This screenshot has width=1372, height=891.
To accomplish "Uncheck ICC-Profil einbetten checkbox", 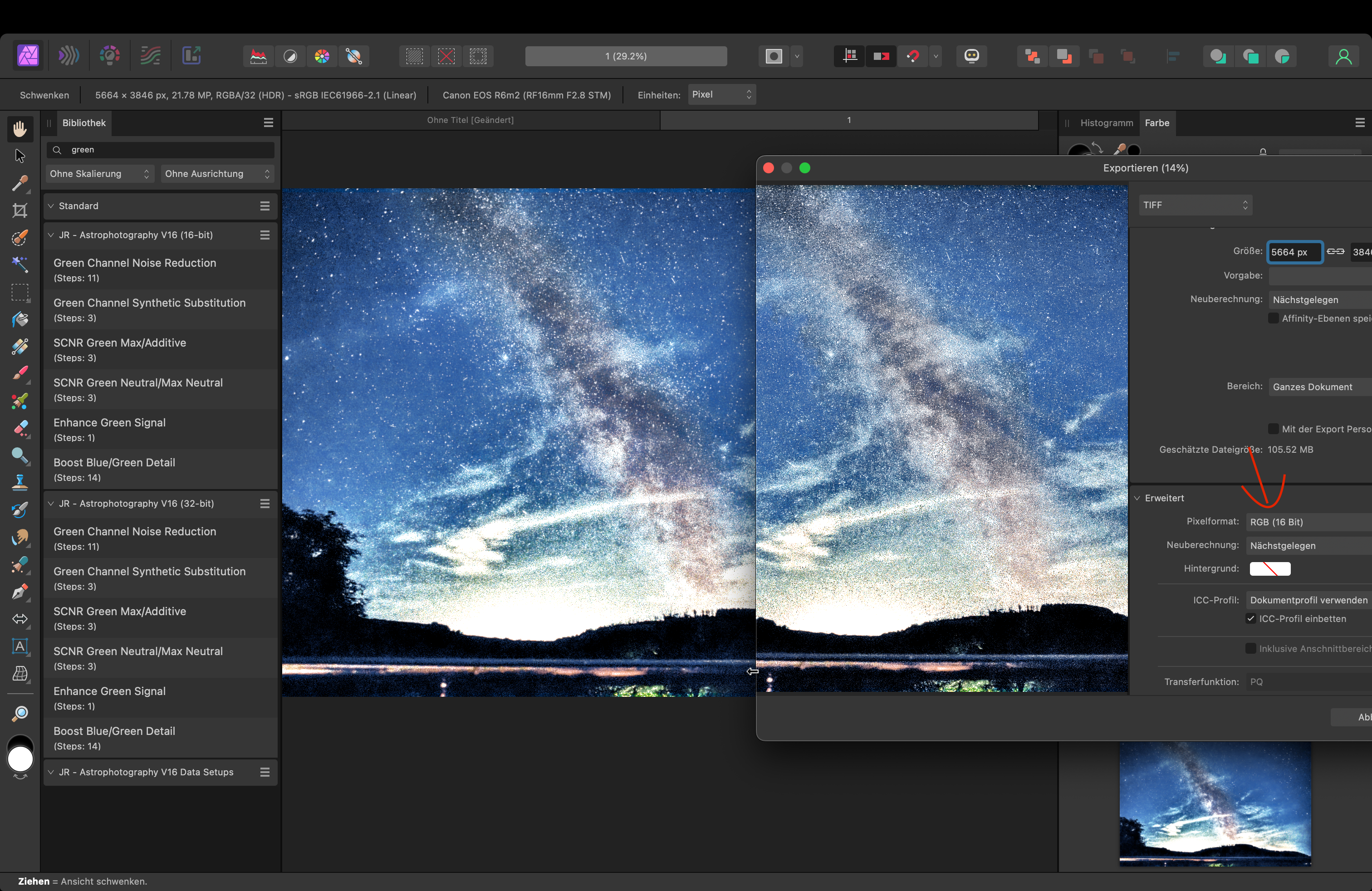I will coord(1250,618).
